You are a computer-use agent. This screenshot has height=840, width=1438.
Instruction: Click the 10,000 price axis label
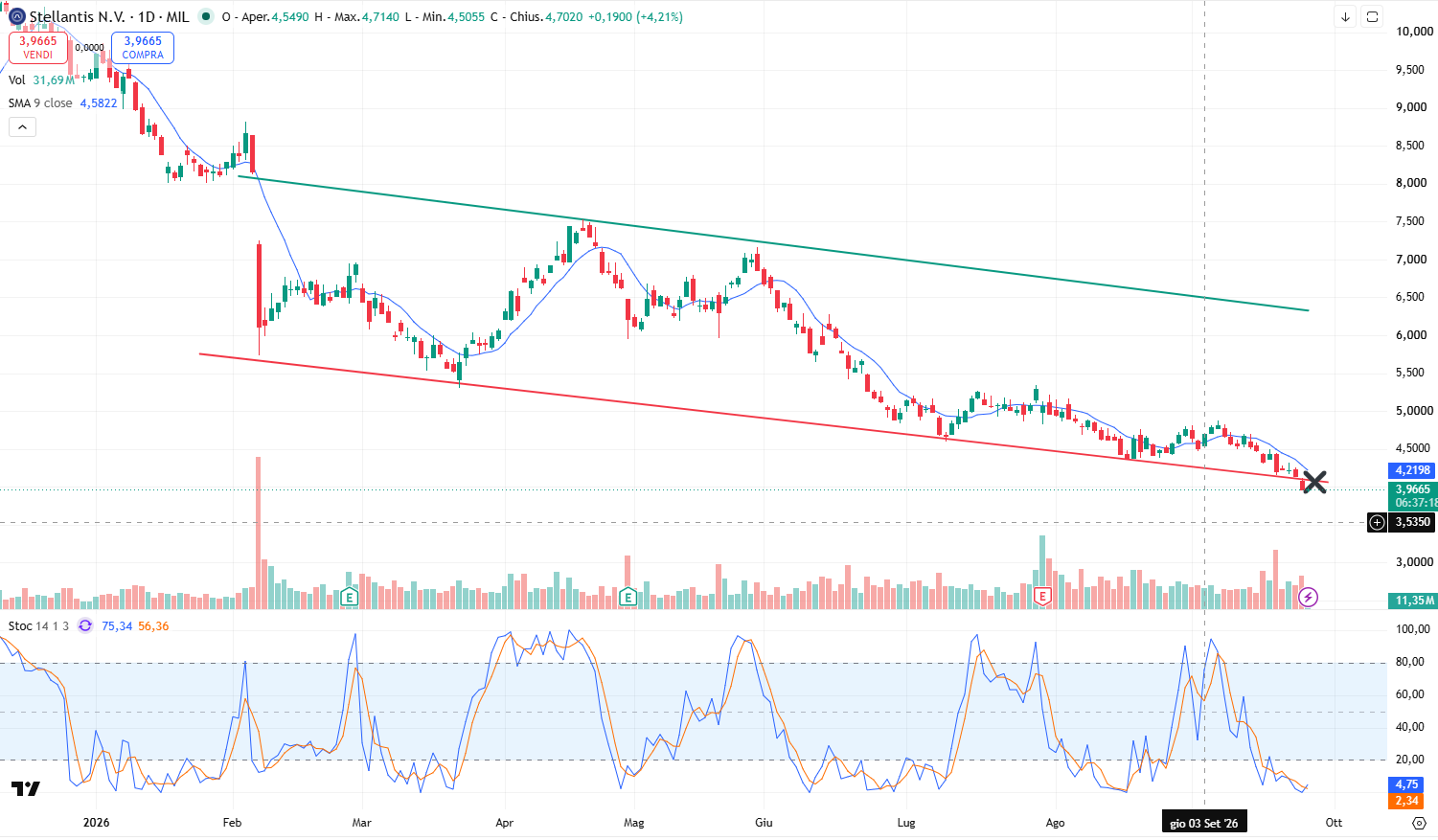coord(1415,32)
